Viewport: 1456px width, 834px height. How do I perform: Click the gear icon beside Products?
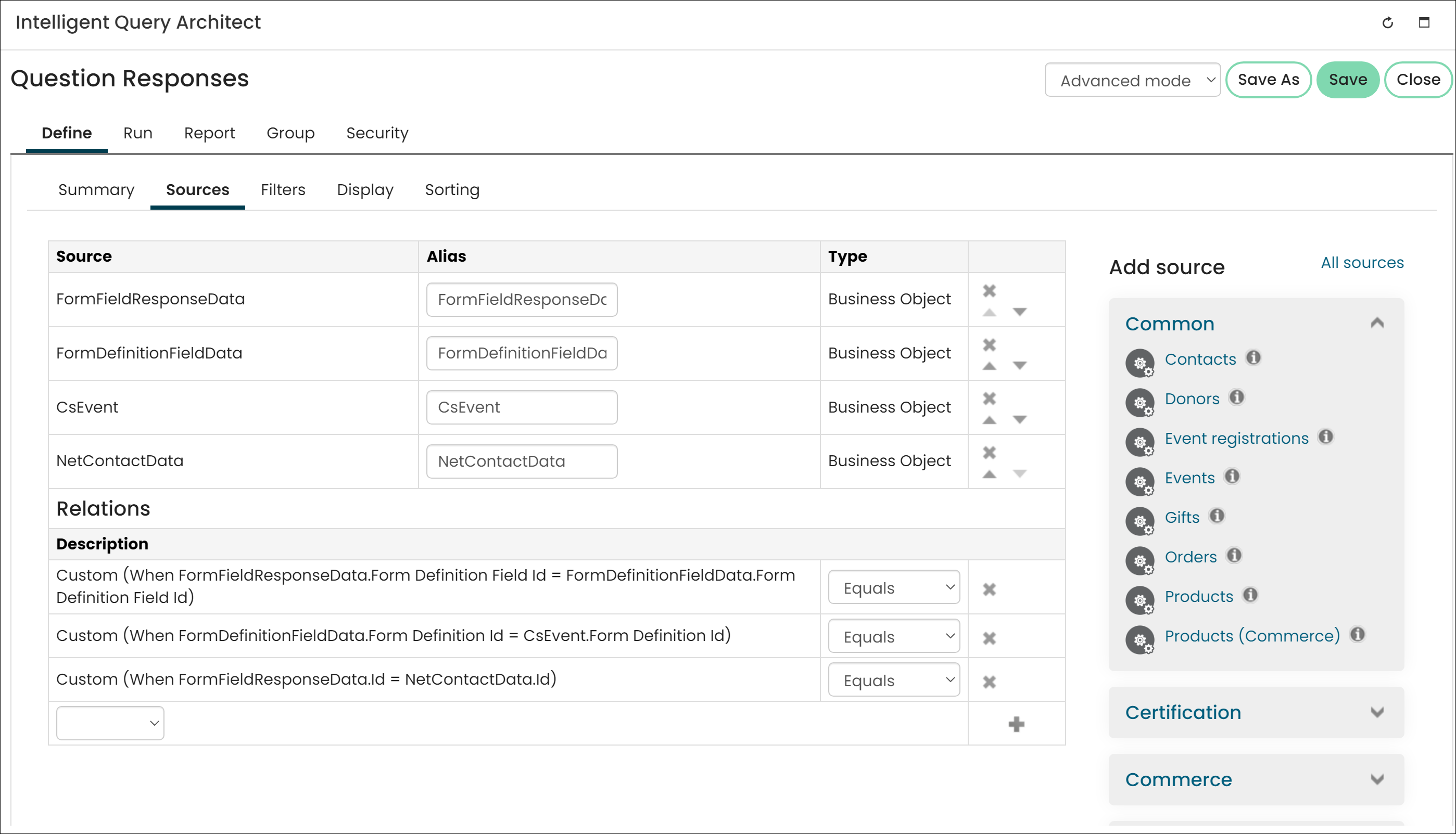click(1140, 600)
